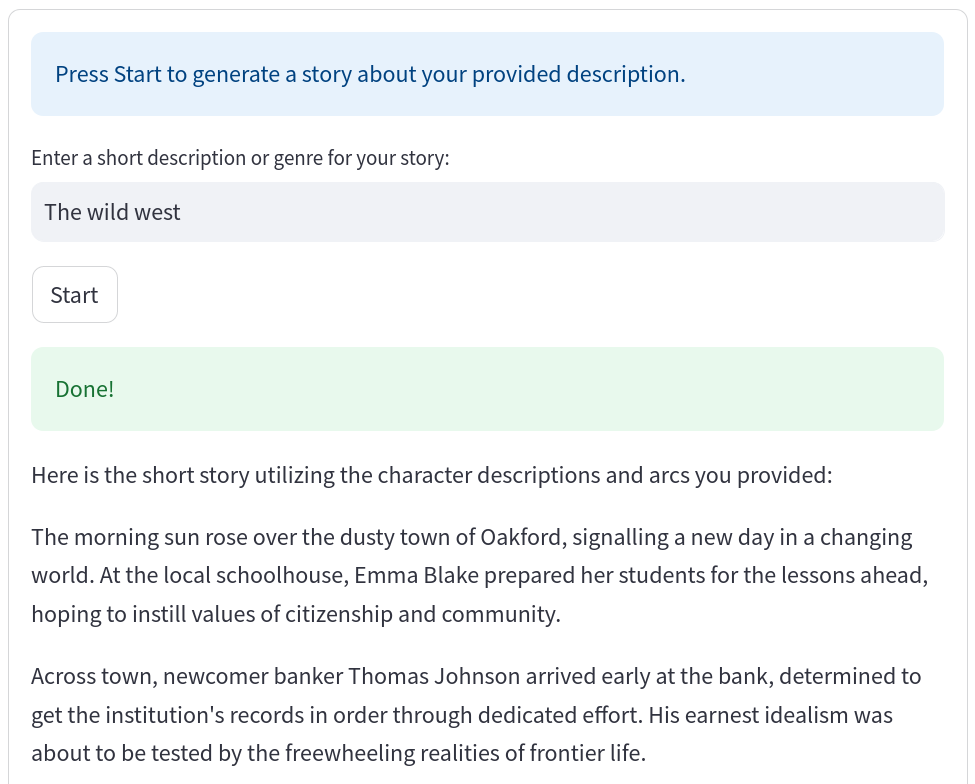Click the phrase 'provided description' in the info banner
This screenshot has height=784, width=975.
tap(578, 75)
